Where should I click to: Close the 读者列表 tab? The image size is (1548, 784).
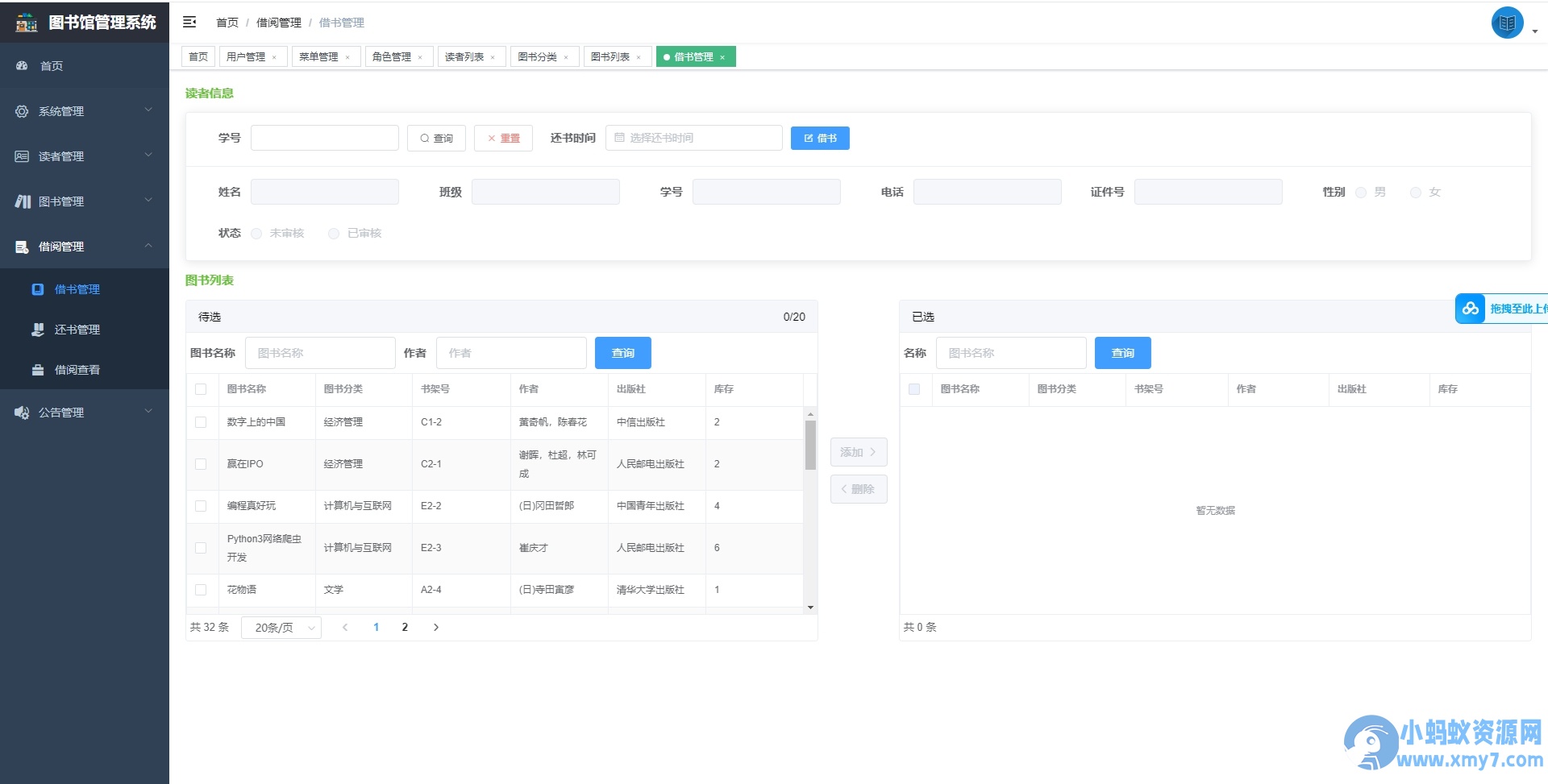coord(493,57)
